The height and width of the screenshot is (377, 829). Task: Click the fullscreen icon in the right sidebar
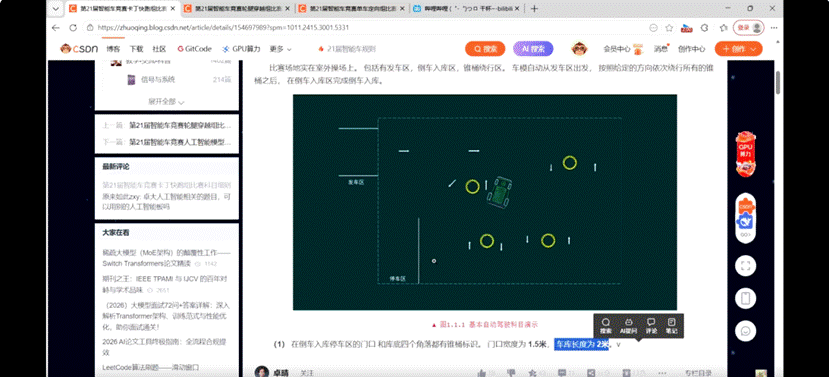tap(745, 266)
